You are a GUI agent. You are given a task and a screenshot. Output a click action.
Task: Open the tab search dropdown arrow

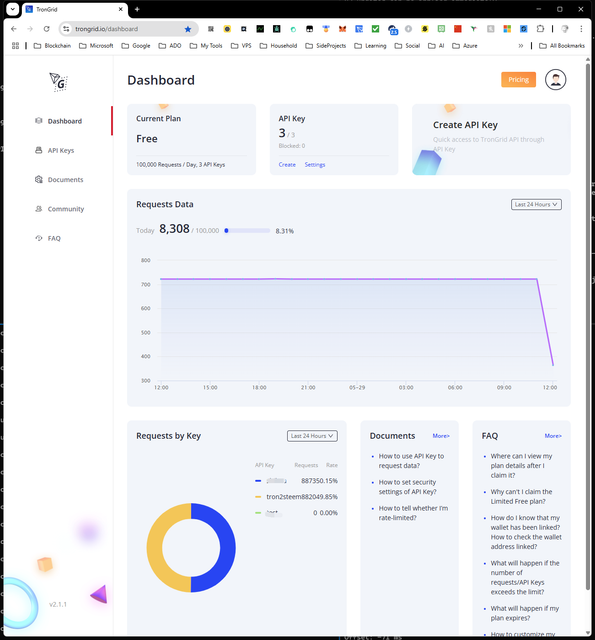(x=13, y=9)
